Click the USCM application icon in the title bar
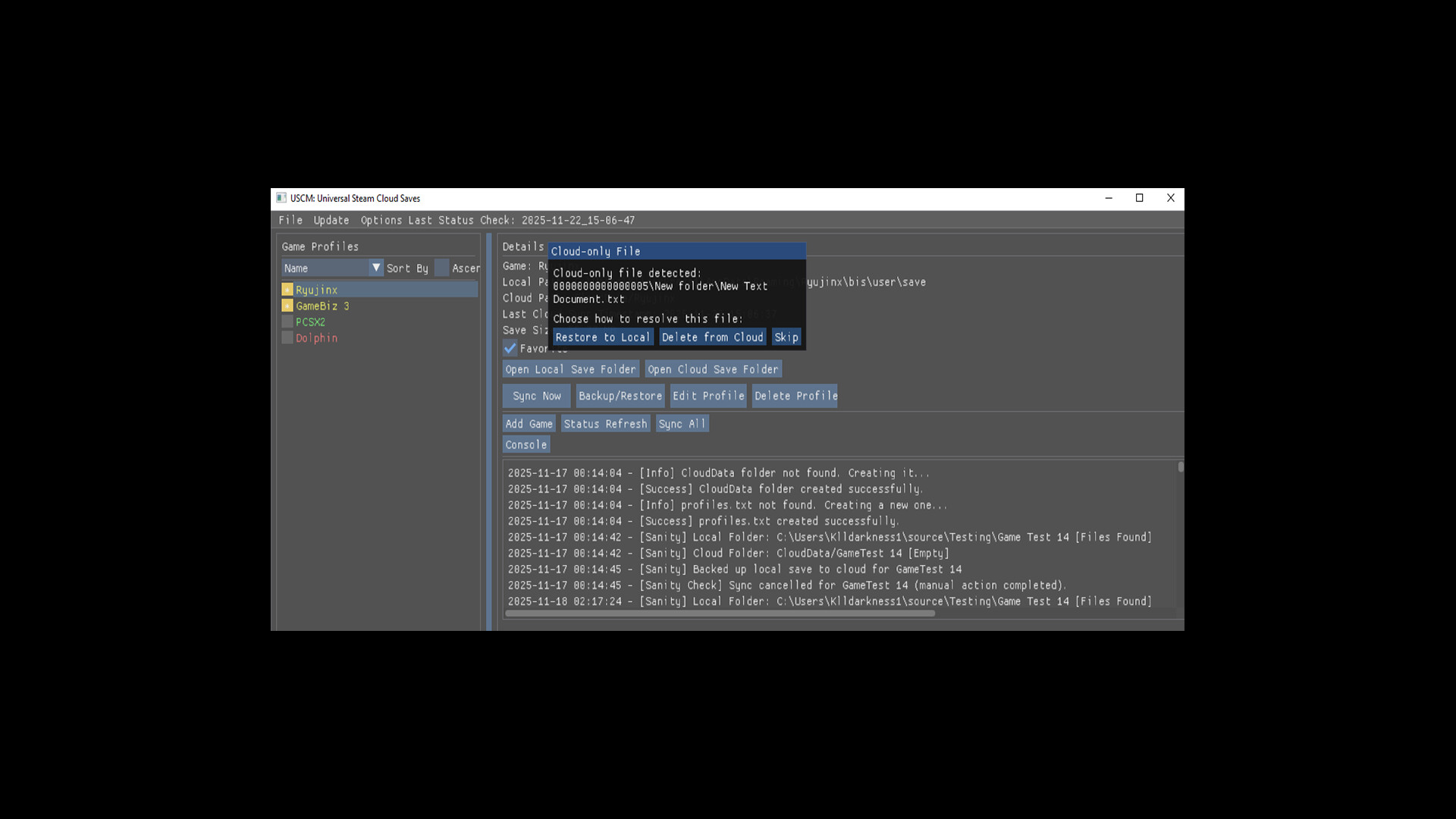1456x819 pixels. point(281,198)
